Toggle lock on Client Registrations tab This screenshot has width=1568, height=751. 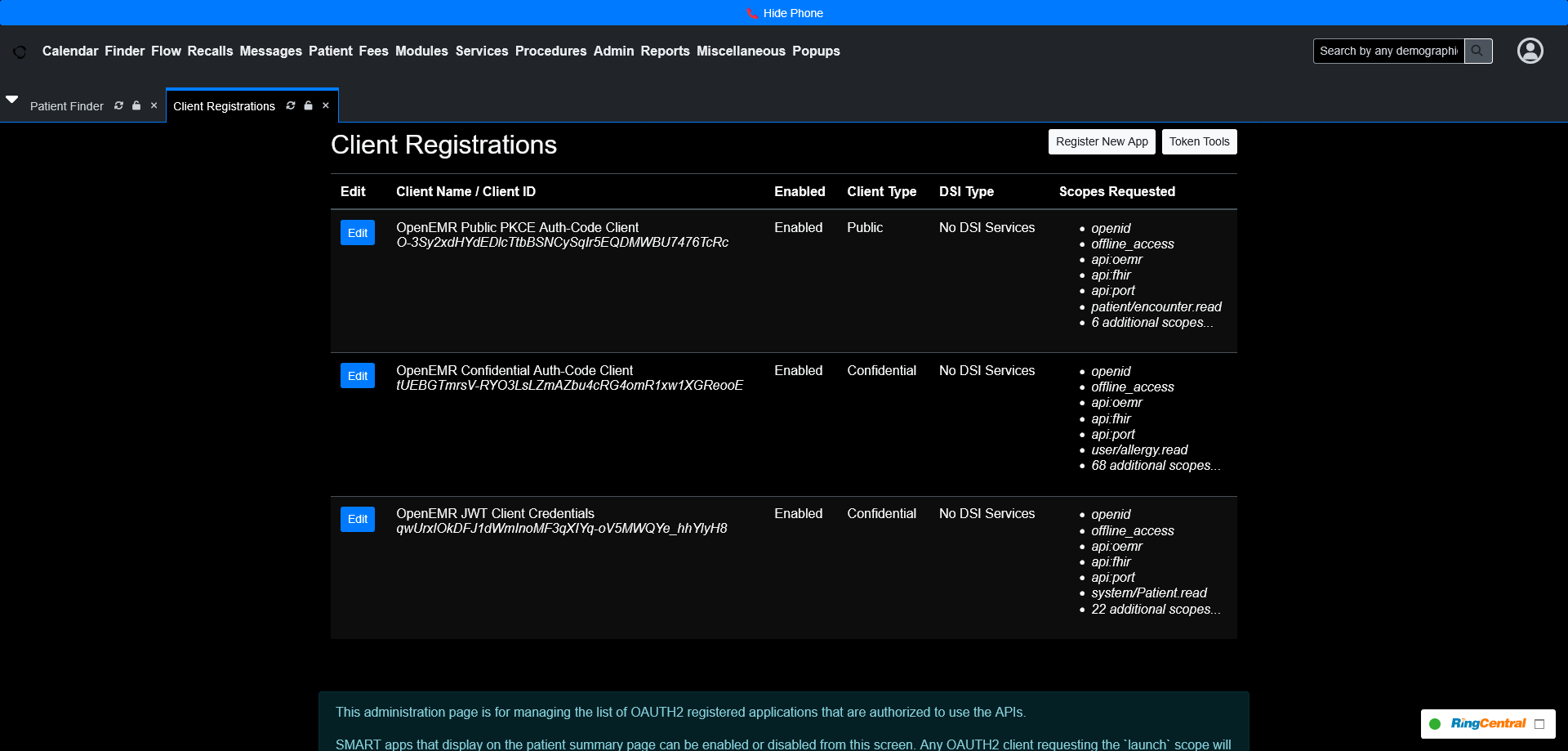(308, 105)
